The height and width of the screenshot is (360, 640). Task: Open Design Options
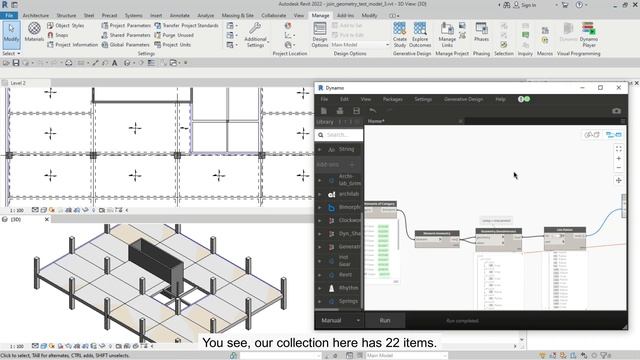tap(320, 35)
